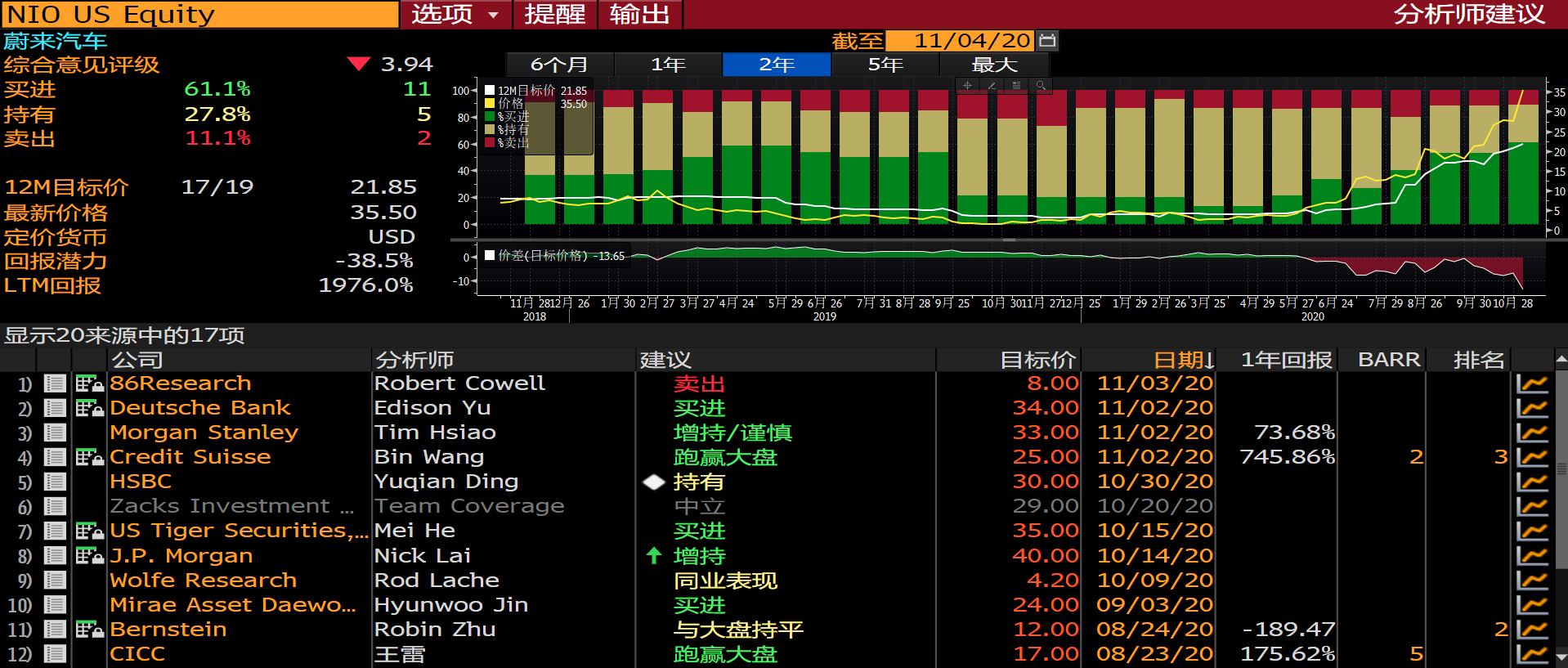This screenshot has width=1568, height=668.
Task: Click analyst name Robert Cowell
Action: click(x=459, y=383)
